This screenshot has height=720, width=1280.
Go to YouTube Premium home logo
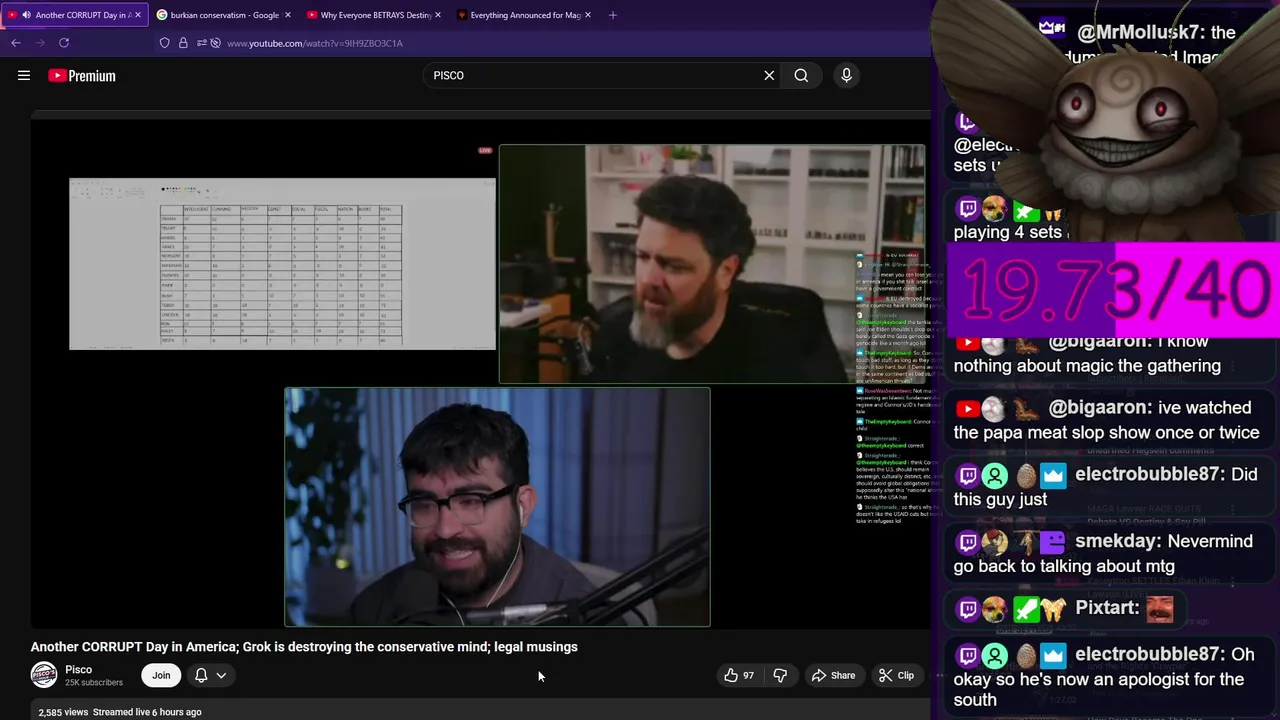click(x=82, y=75)
